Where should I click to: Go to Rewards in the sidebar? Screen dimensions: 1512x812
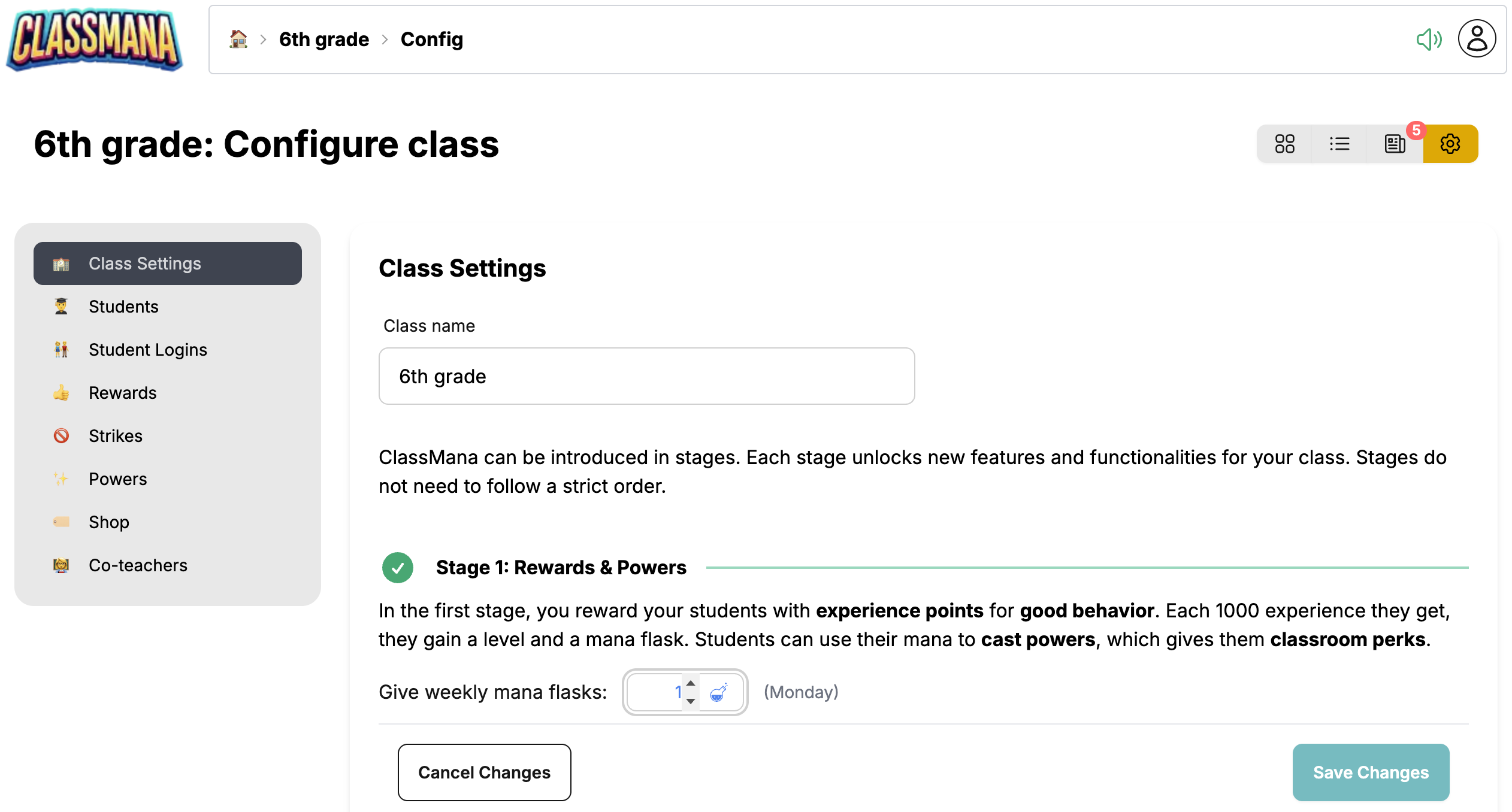tap(122, 393)
